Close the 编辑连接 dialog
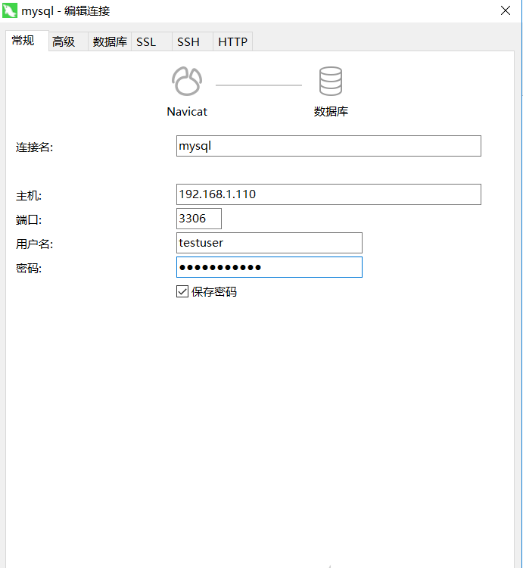523x568 pixels. [505, 11]
